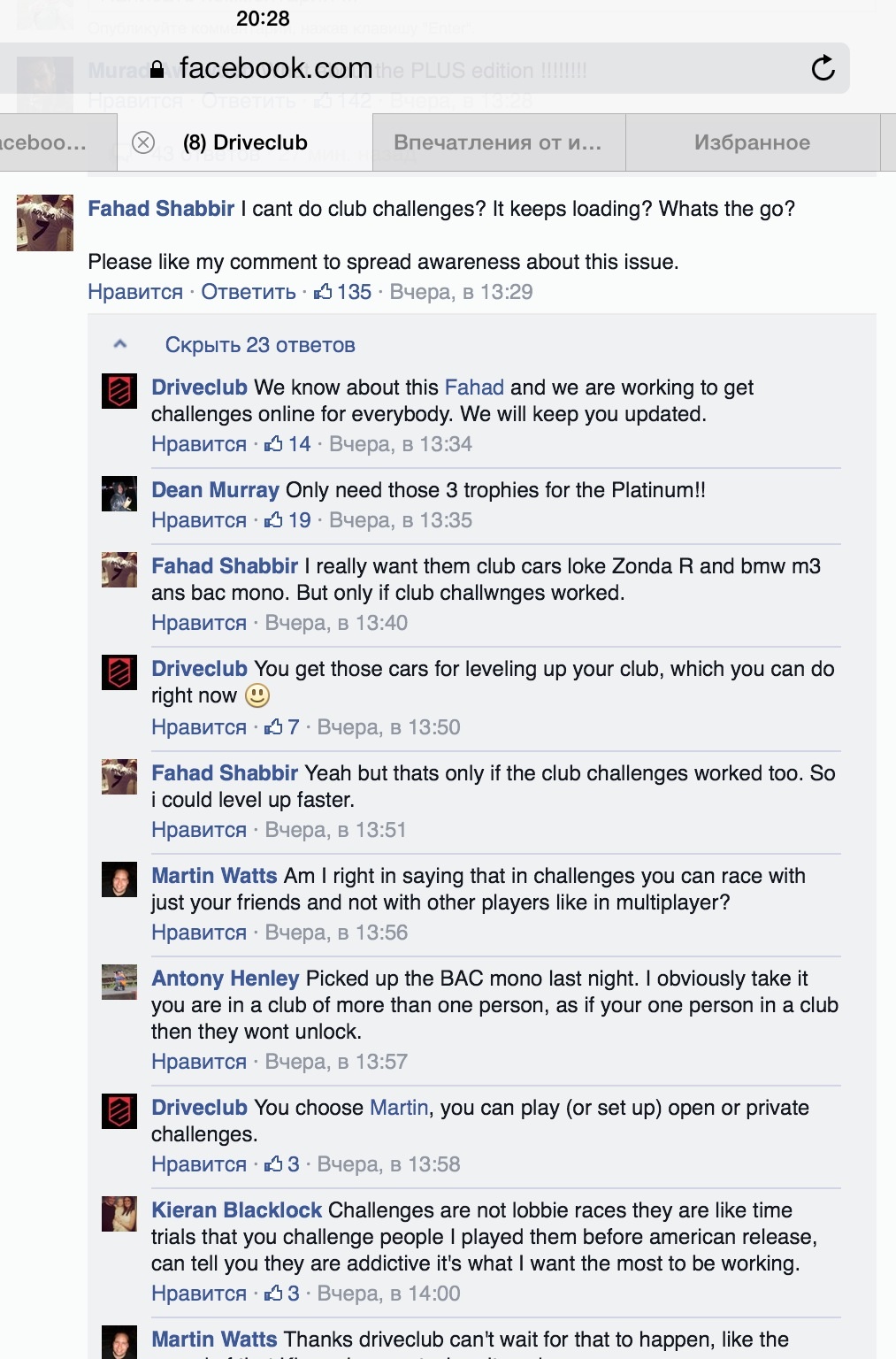
Task: Open the Driveclub logo avatar in first reply
Action: click(119, 391)
